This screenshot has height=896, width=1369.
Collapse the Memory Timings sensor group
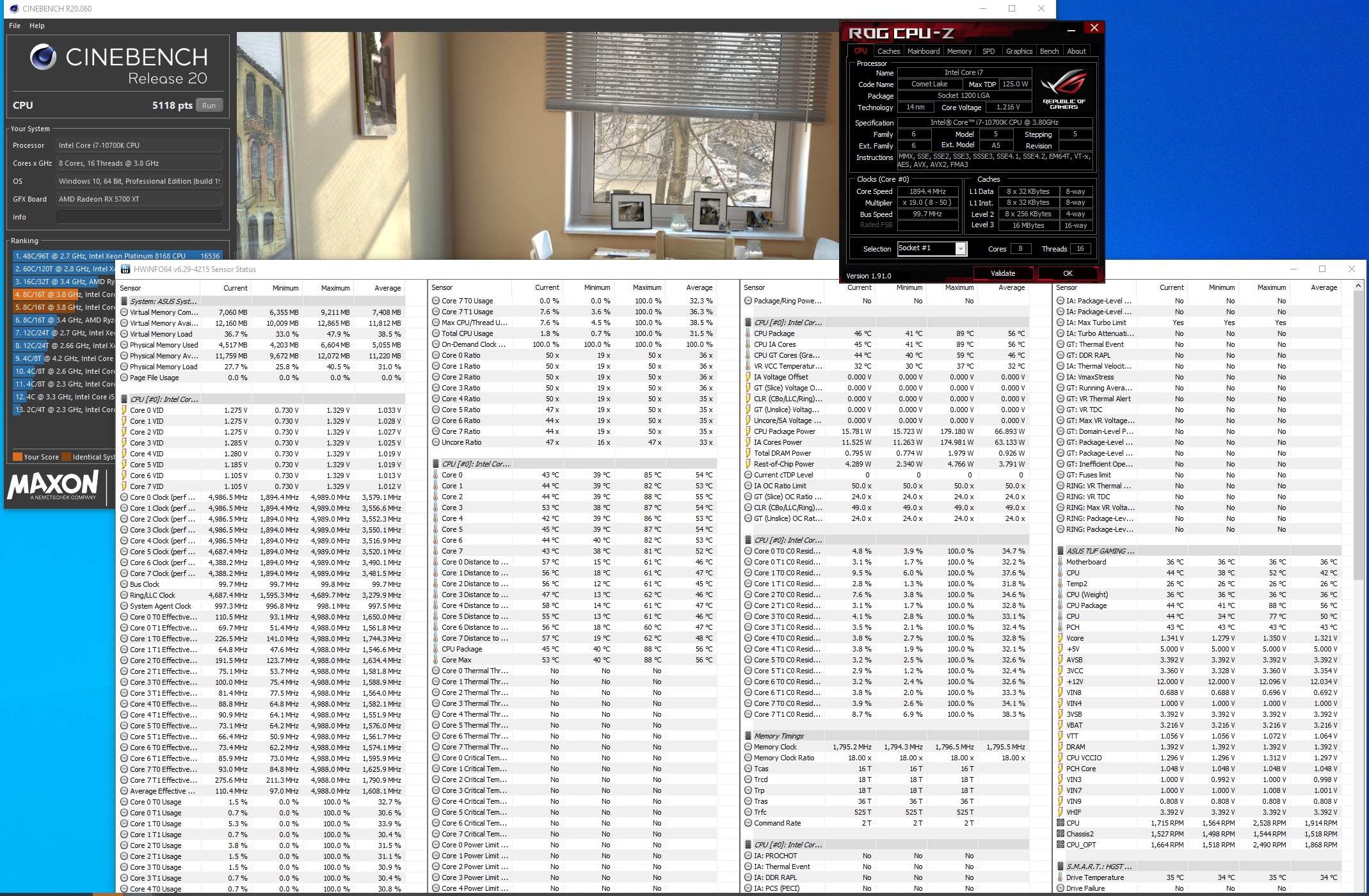[x=748, y=736]
